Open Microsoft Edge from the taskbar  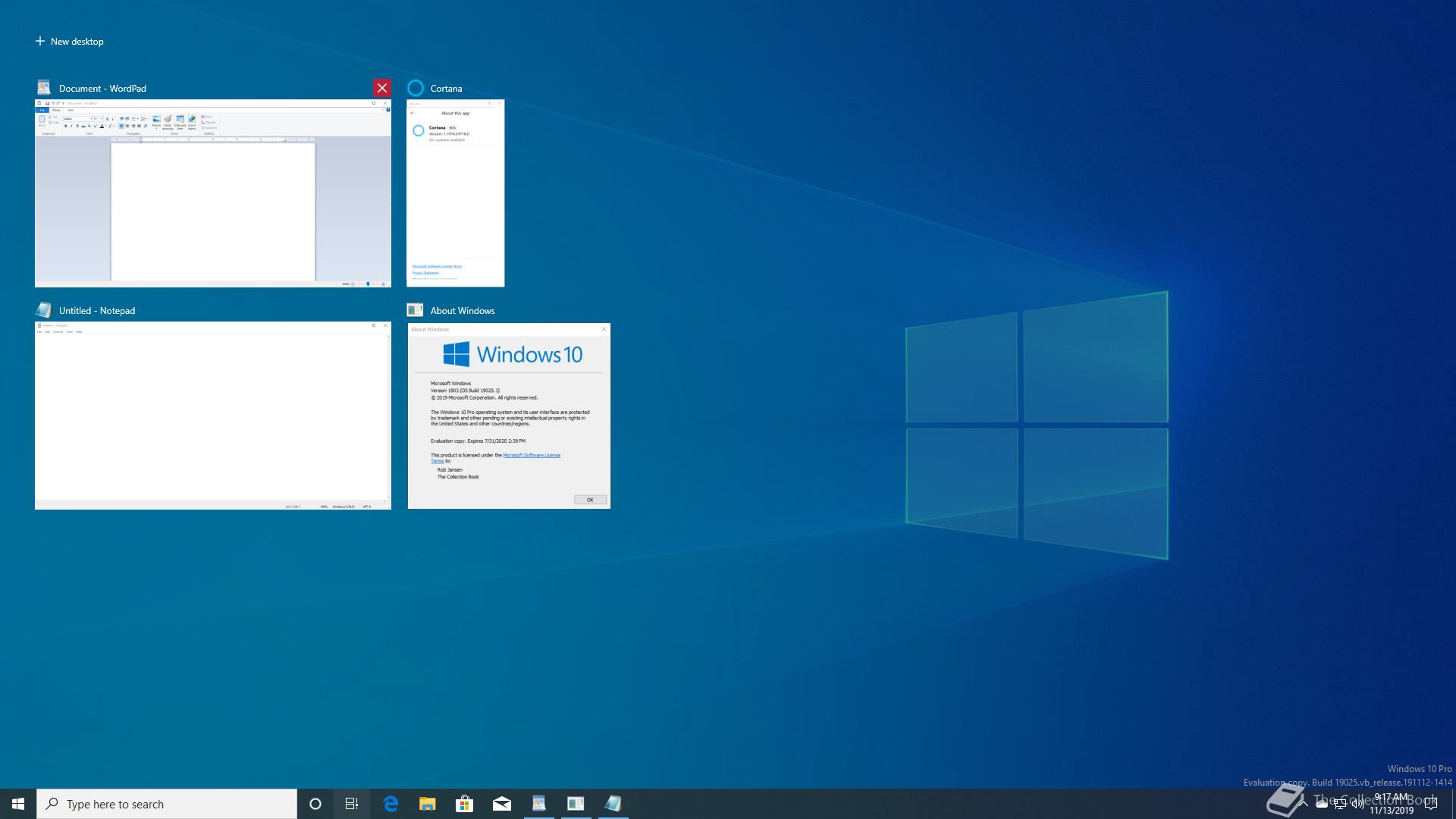click(391, 804)
